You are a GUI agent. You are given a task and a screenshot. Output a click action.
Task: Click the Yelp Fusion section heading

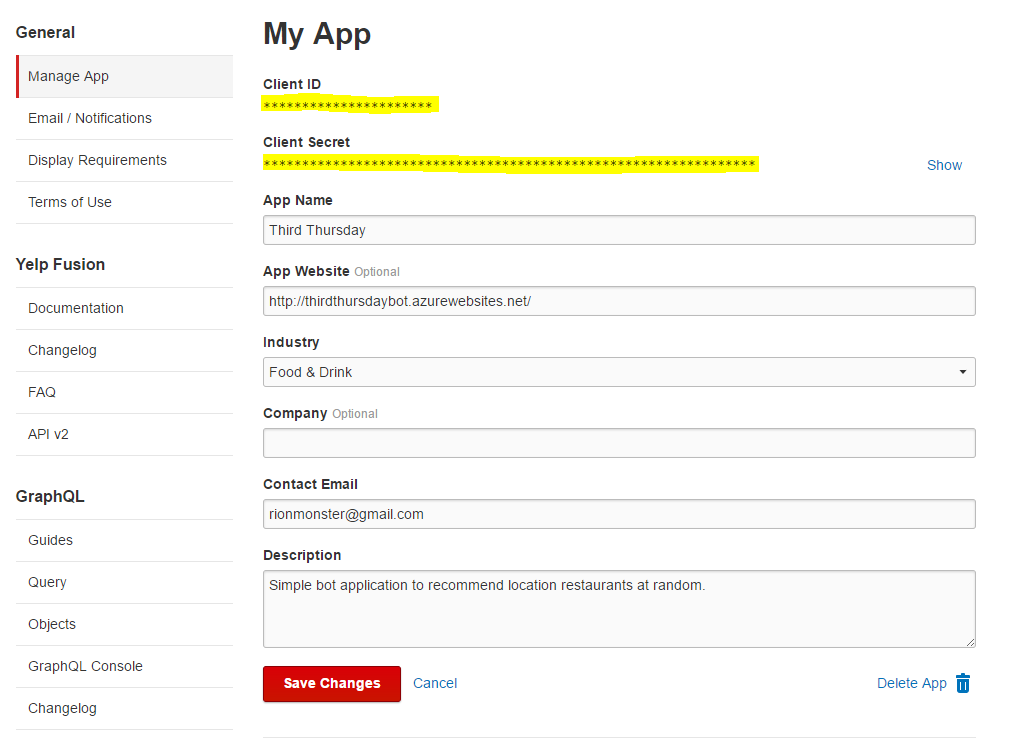pos(60,264)
